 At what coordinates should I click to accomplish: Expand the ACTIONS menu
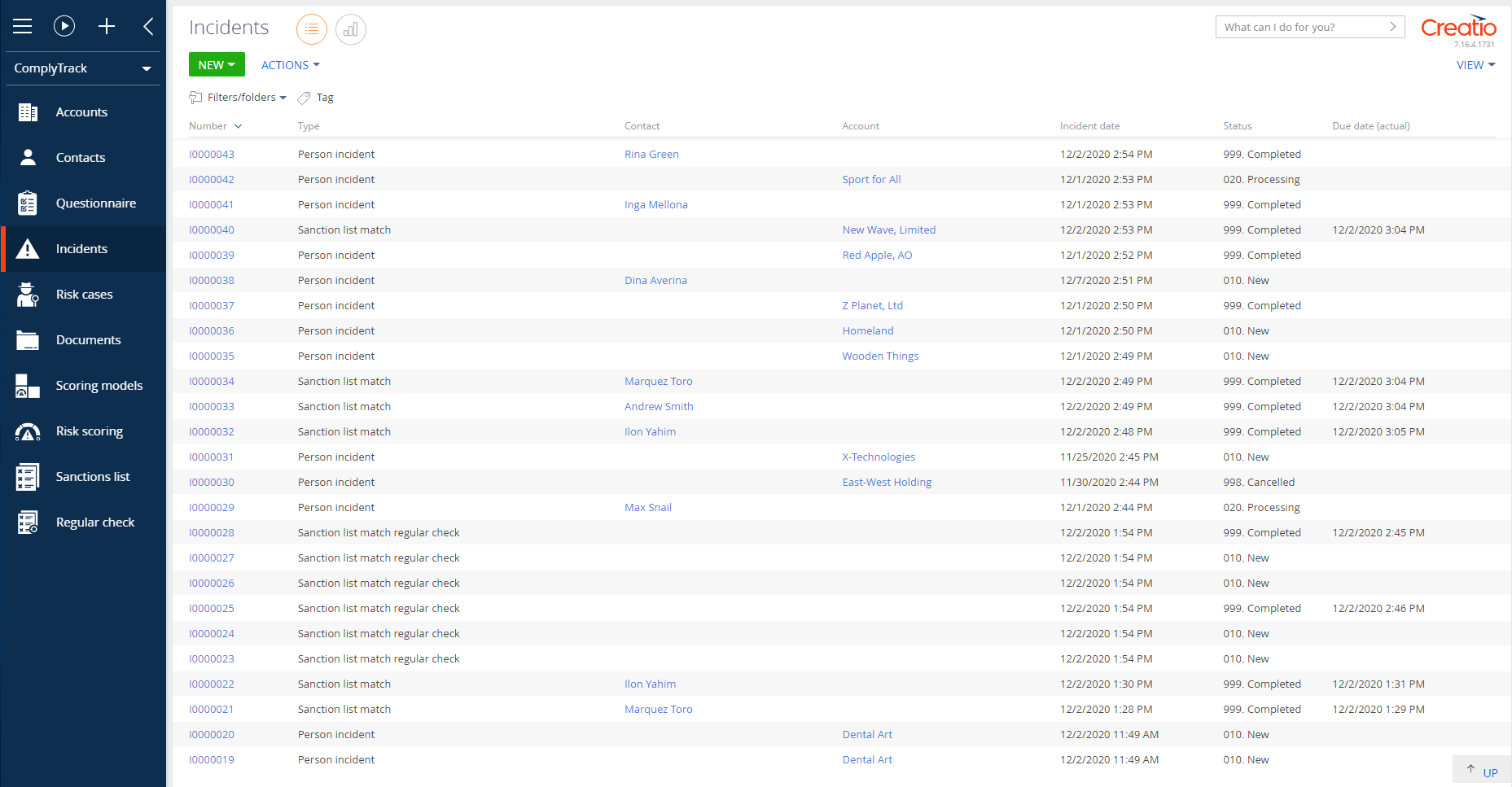(x=291, y=65)
